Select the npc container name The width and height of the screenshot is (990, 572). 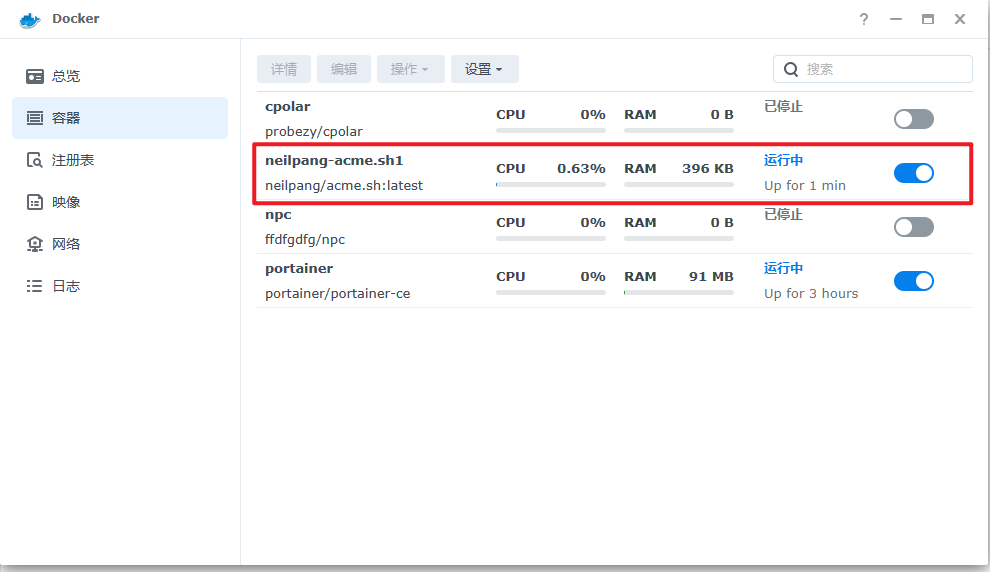278,215
